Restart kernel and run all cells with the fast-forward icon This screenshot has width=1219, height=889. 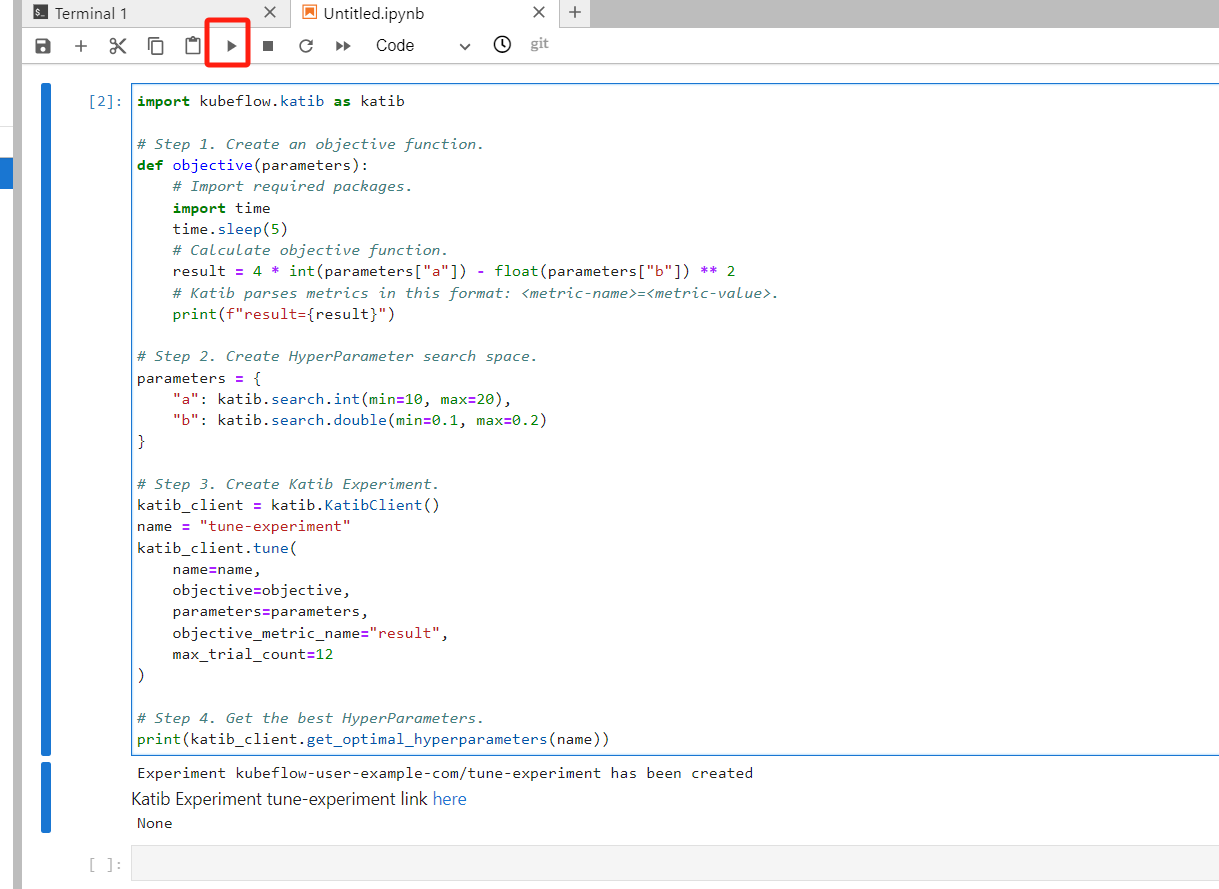point(343,46)
